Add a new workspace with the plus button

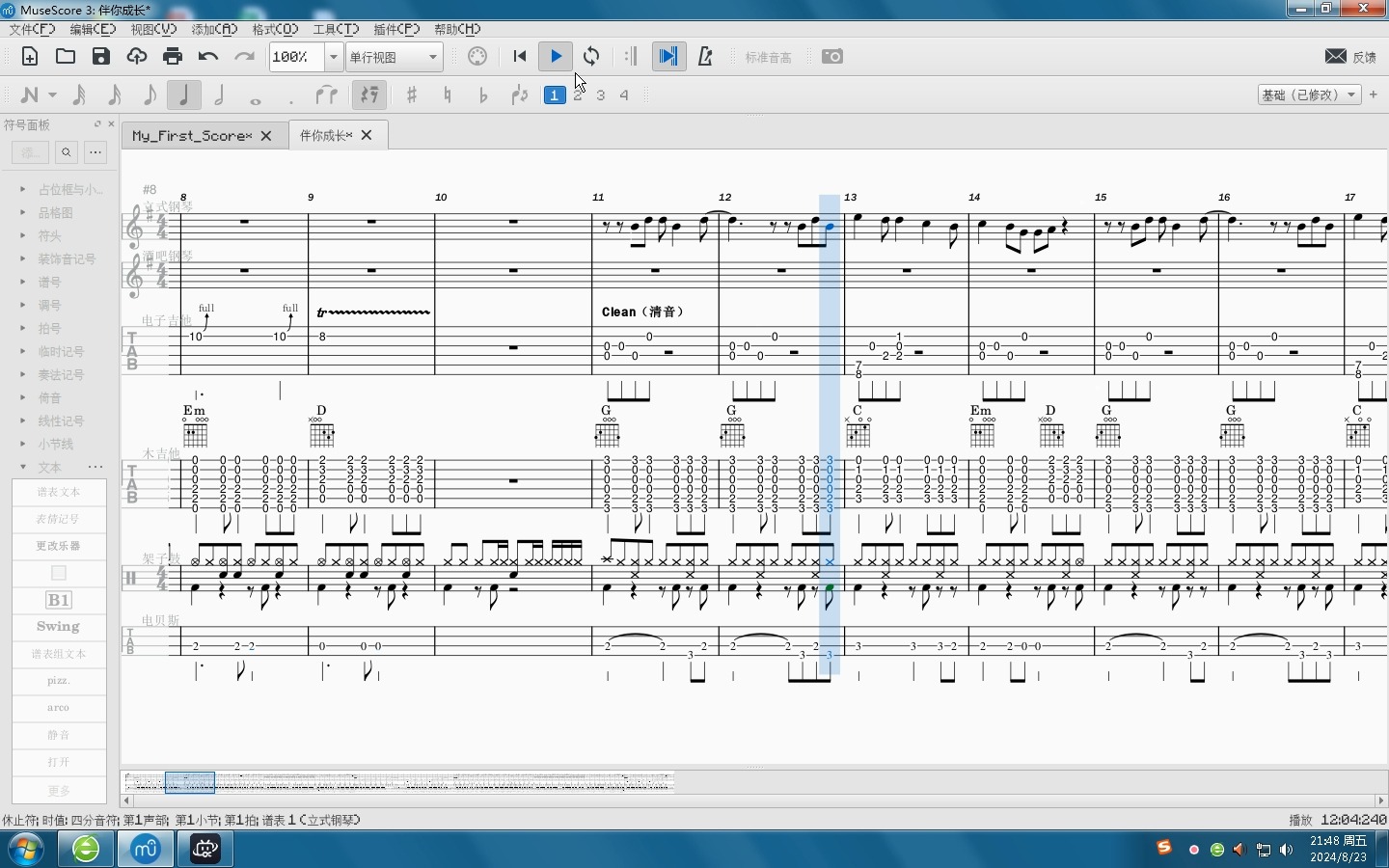pyautogui.click(x=1374, y=95)
